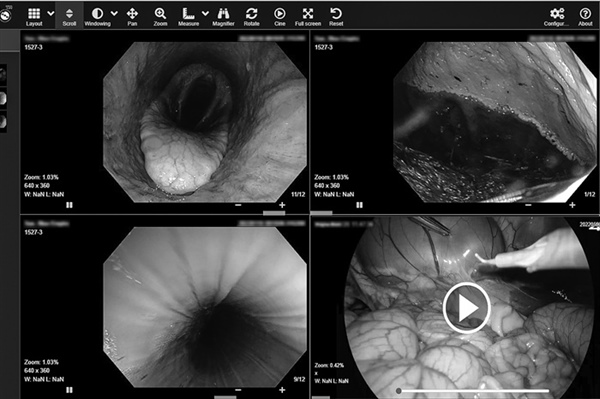Image resolution: width=600 pixels, height=399 pixels.
Task: Enable the Magnifier binoculars tool
Action: [223, 17]
